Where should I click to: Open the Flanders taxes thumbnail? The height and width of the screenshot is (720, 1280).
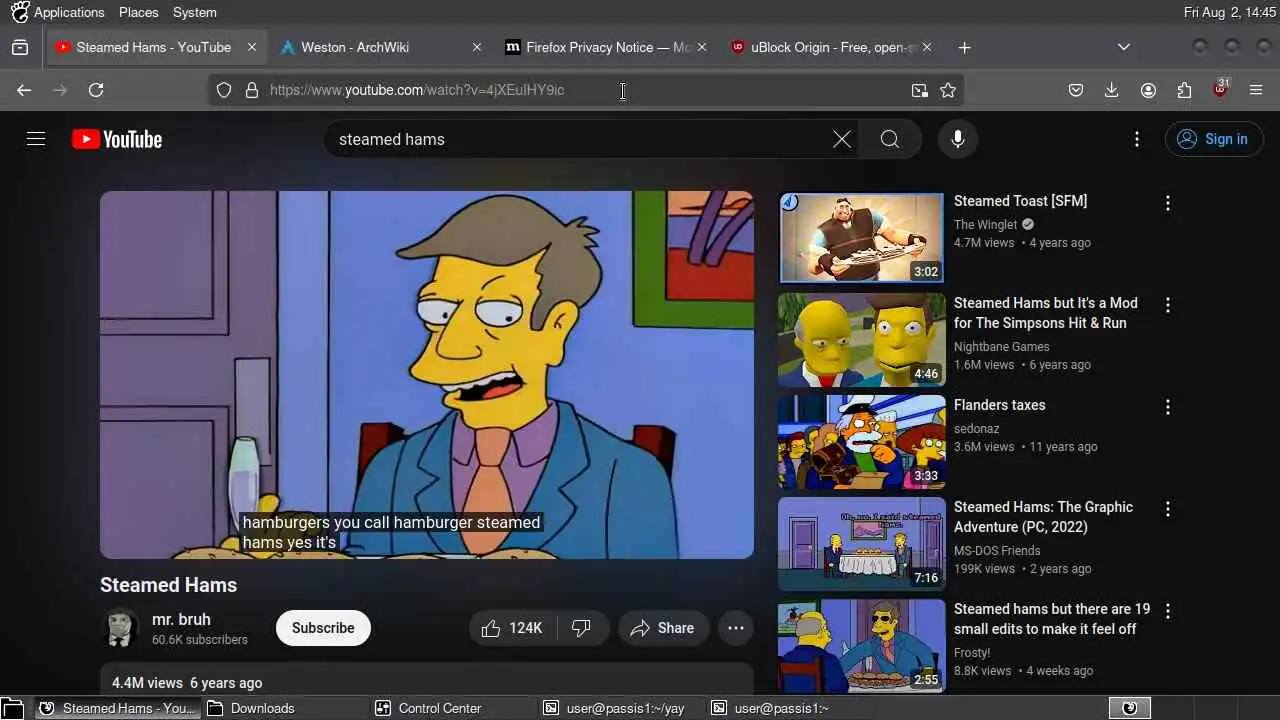[861, 442]
